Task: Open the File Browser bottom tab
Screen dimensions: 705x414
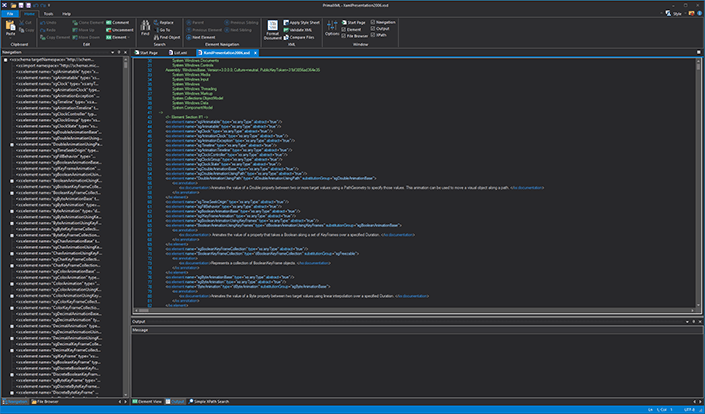Action: 45,401
